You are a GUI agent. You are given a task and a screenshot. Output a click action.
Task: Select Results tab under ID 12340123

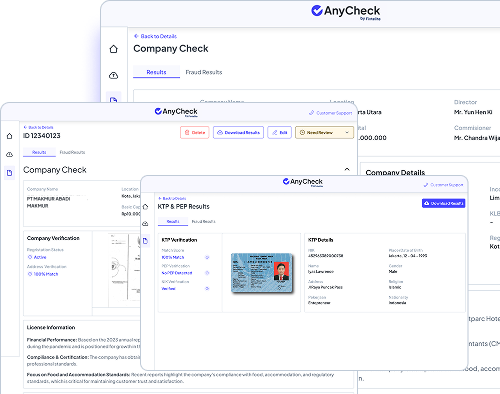[39, 152]
